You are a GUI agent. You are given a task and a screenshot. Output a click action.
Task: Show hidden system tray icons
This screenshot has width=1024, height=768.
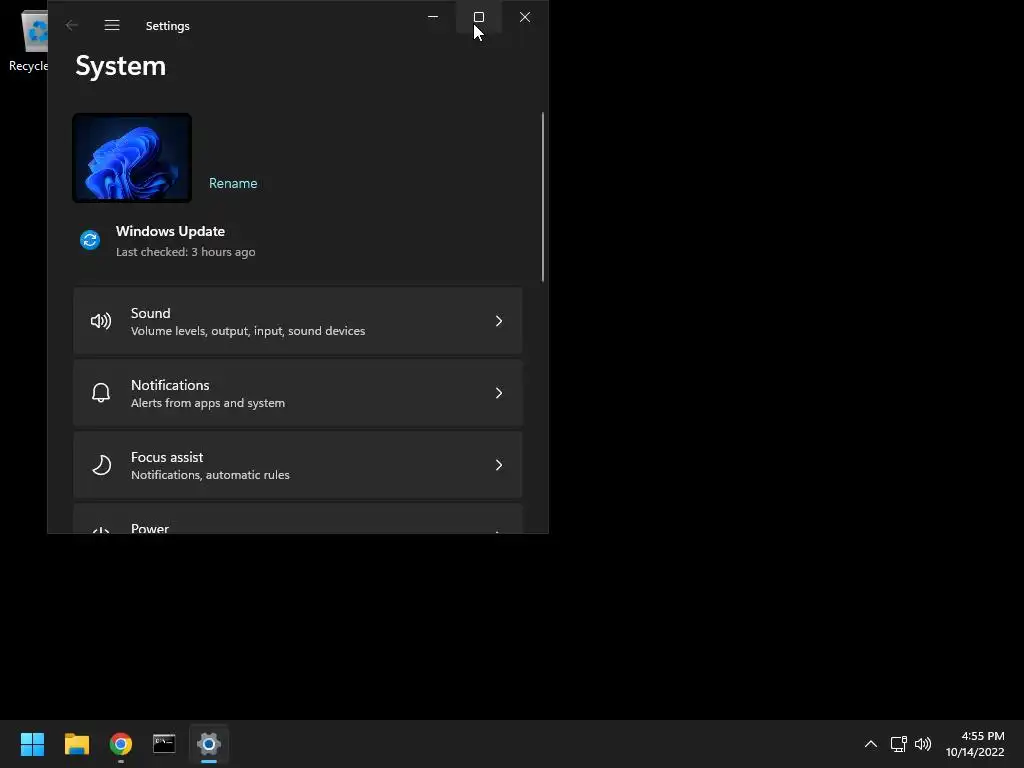tap(871, 744)
